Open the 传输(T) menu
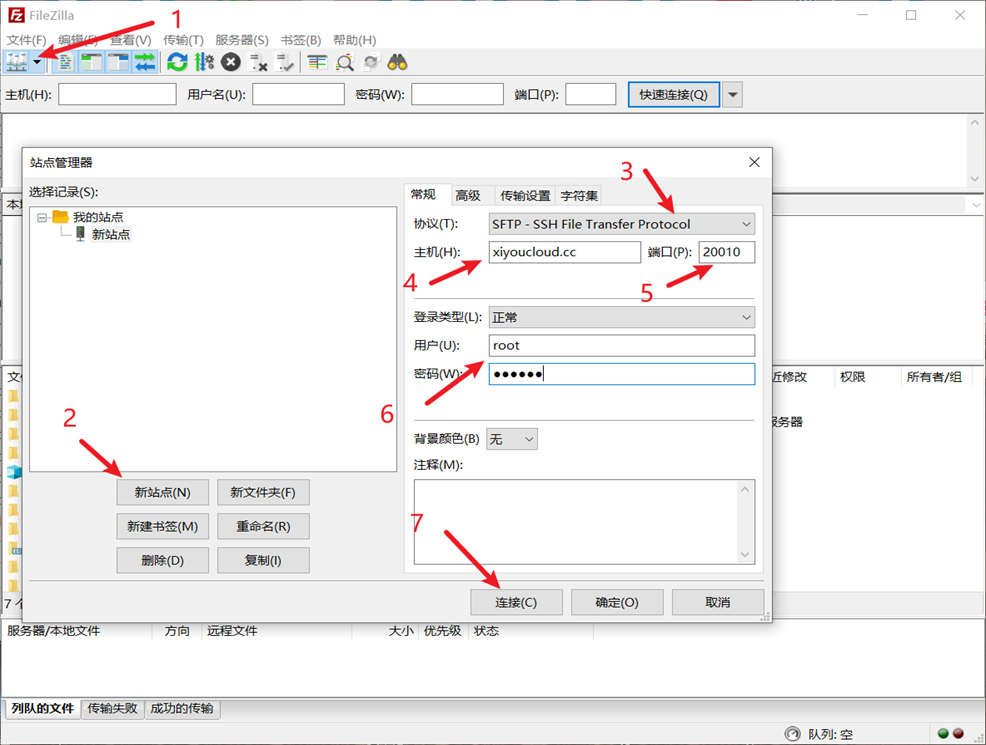Screen dimensions: 986x745 (183, 40)
